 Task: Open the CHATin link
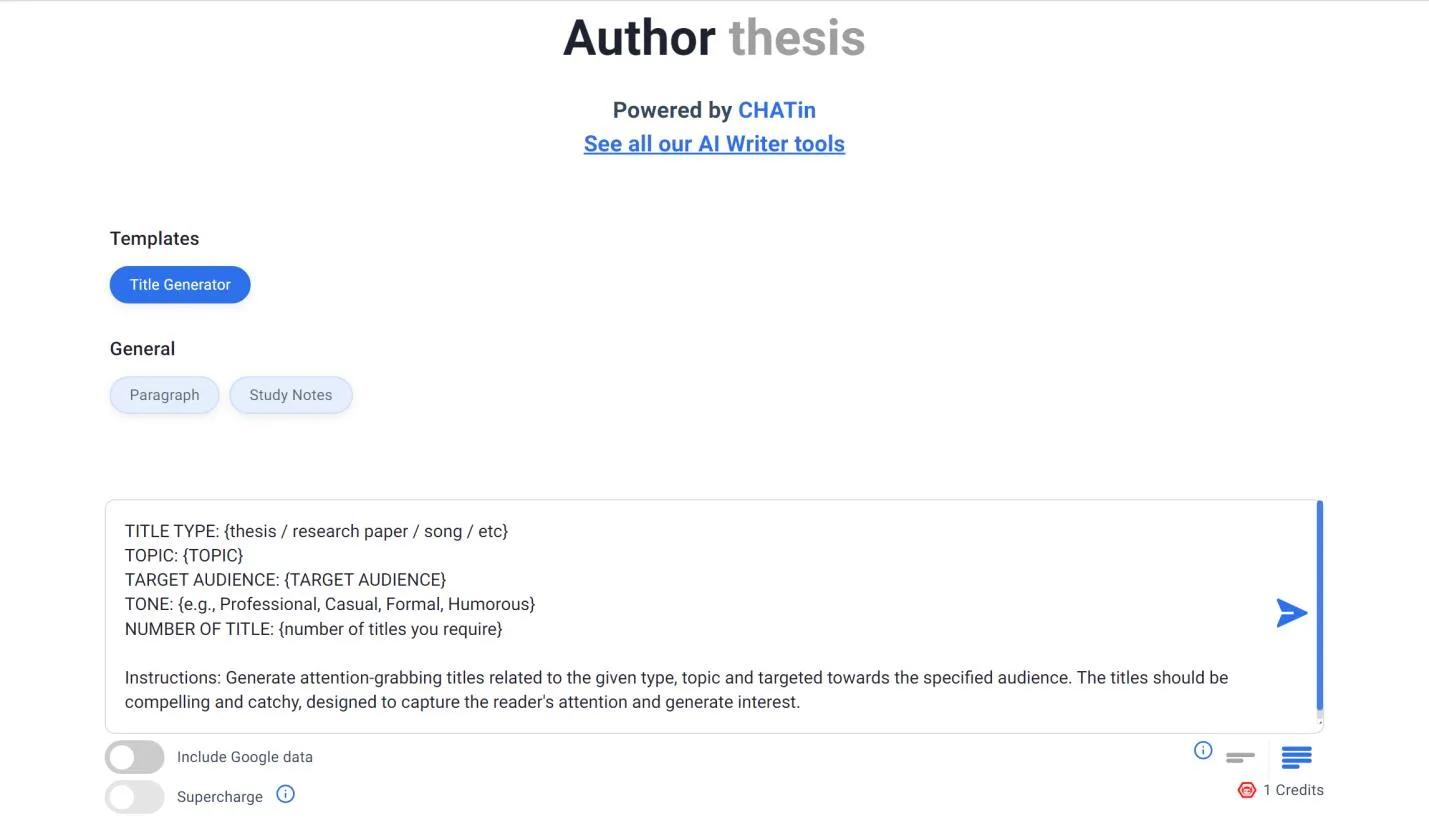point(777,110)
